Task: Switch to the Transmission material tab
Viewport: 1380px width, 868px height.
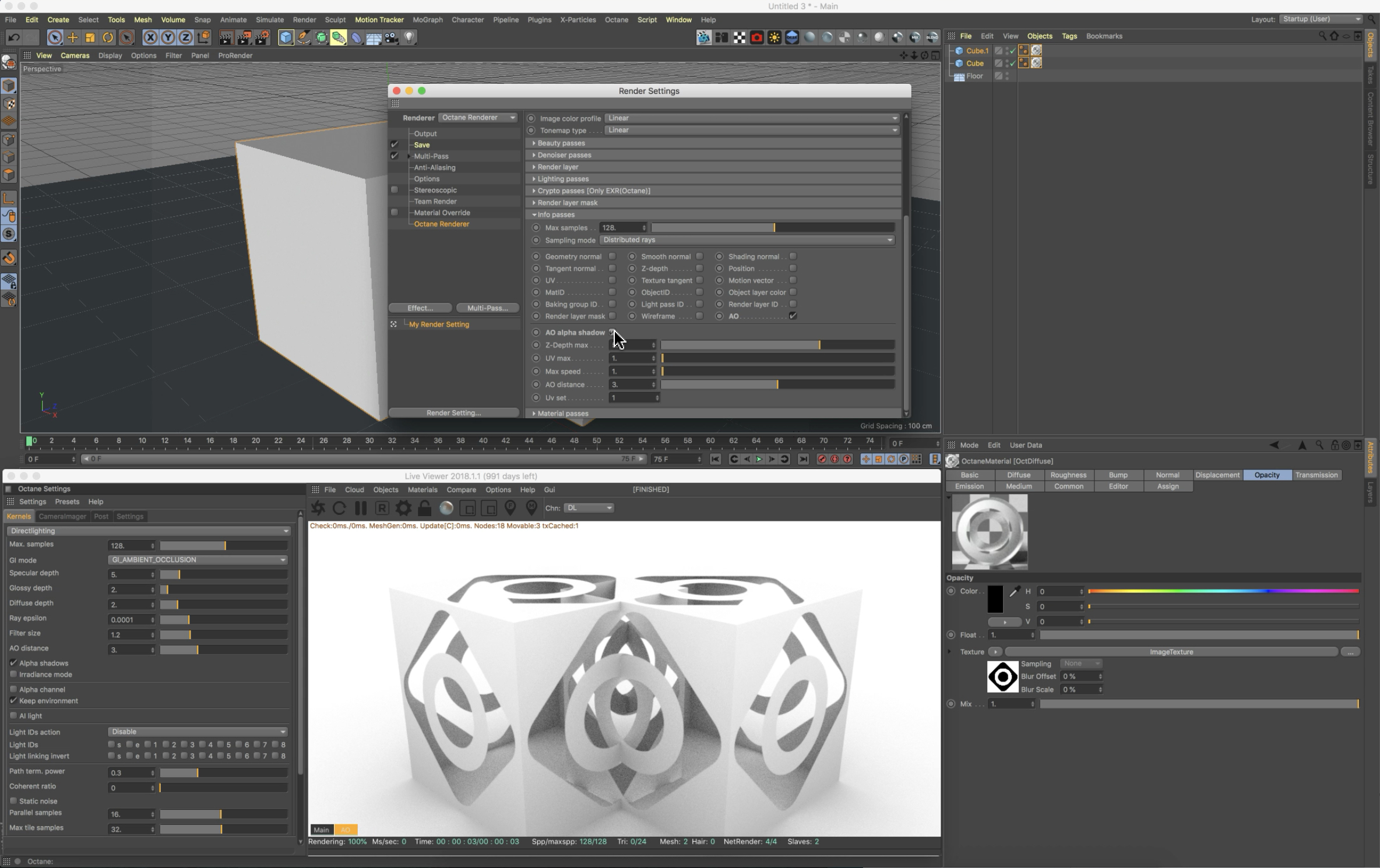Action: (x=1316, y=475)
